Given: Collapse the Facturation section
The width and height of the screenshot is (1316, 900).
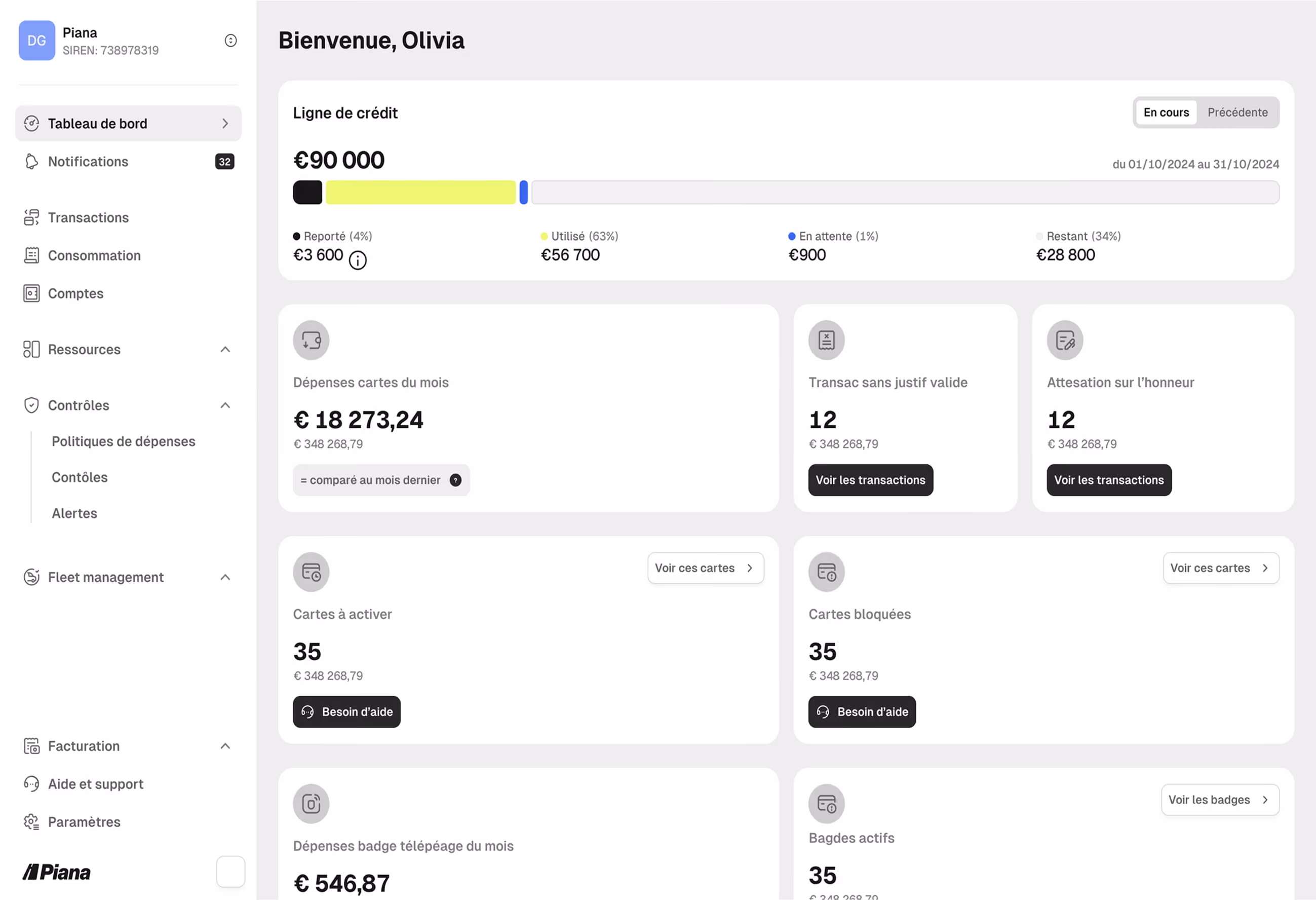Looking at the screenshot, I should 225,746.
